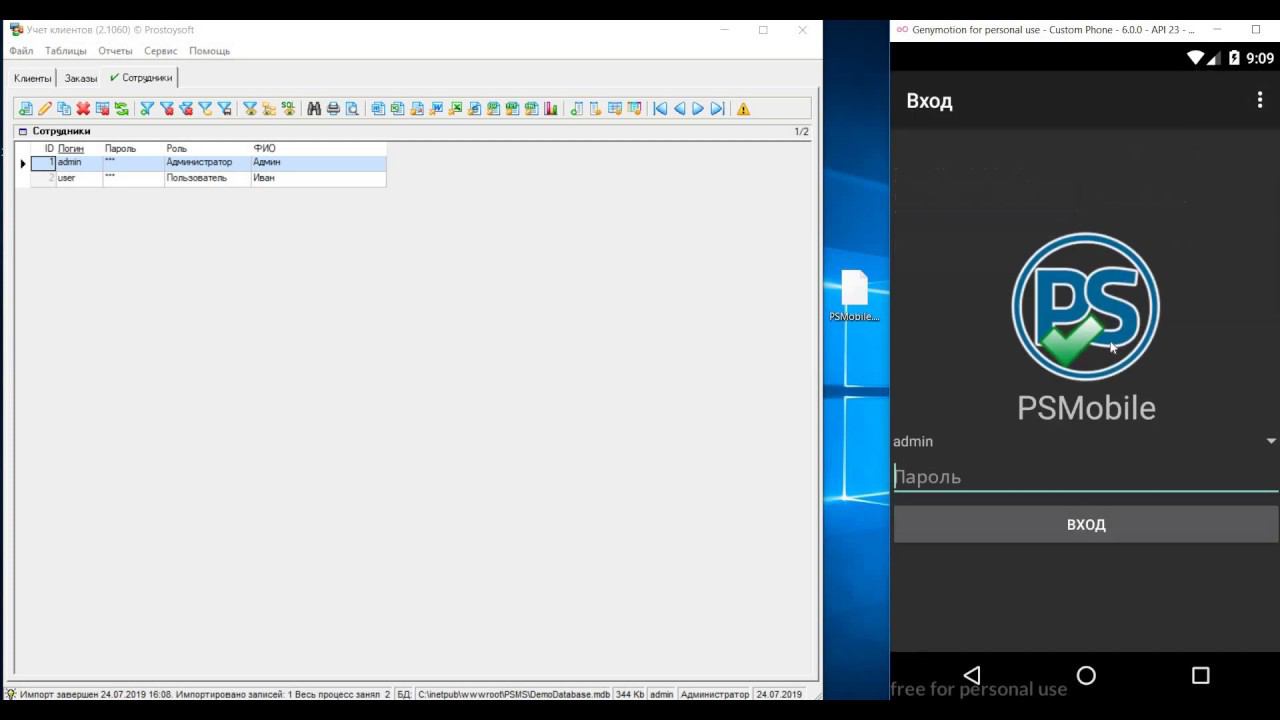Click the Иван name cell
Screen dimensions: 1280x720
click(318, 178)
